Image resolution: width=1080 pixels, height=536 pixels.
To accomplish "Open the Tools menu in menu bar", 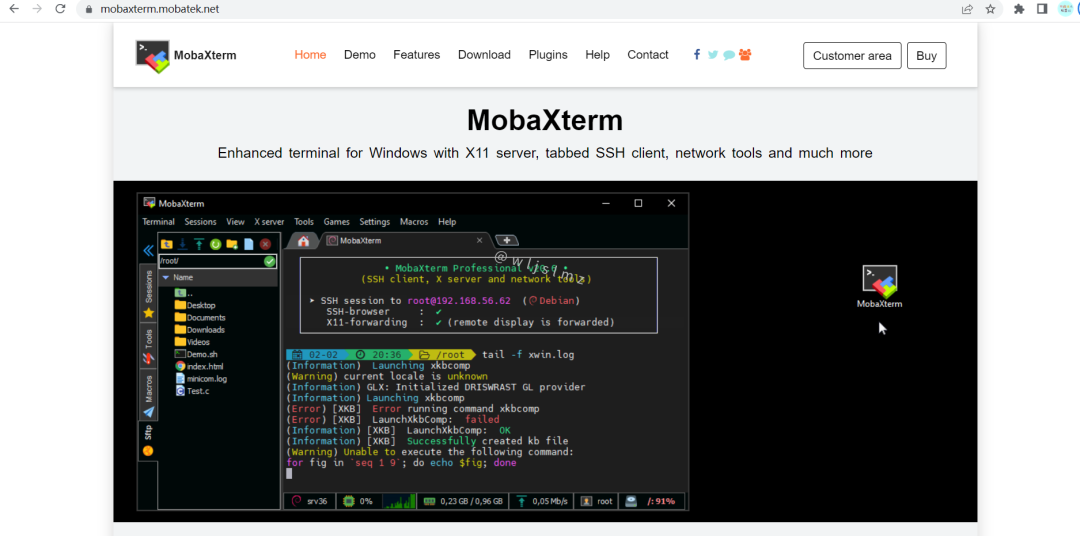I will 304,222.
